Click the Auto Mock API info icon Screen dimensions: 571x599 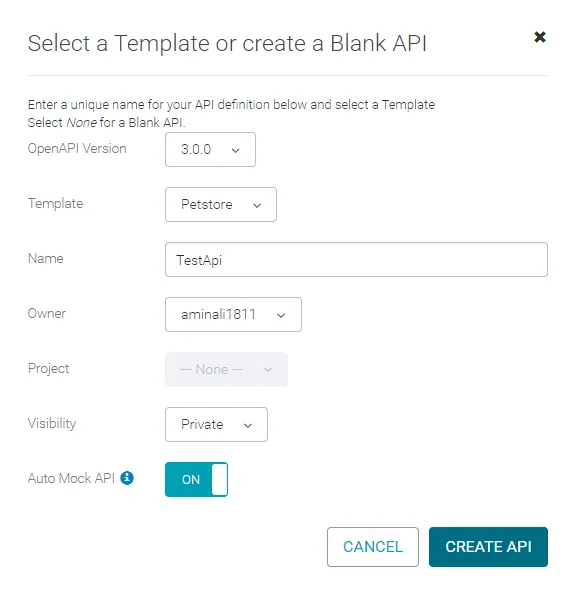pyautogui.click(x=127, y=478)
